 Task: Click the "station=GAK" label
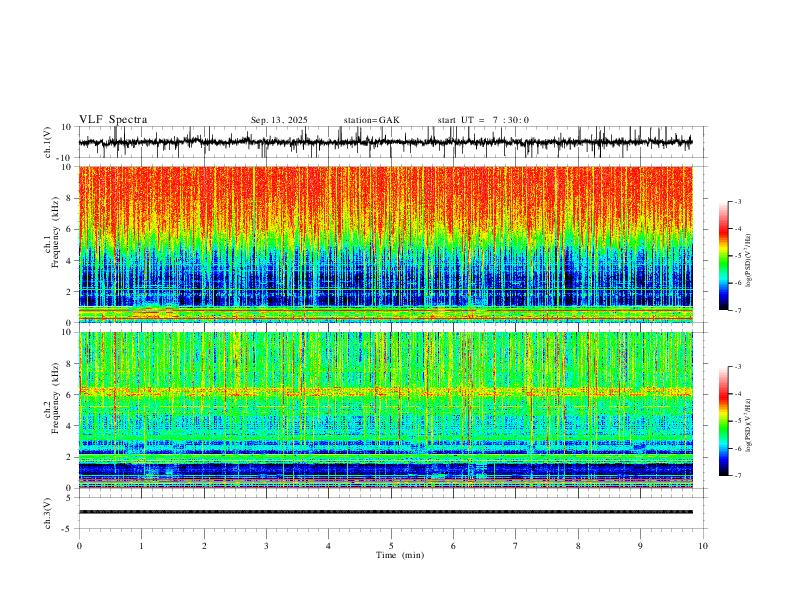point(371,120)
